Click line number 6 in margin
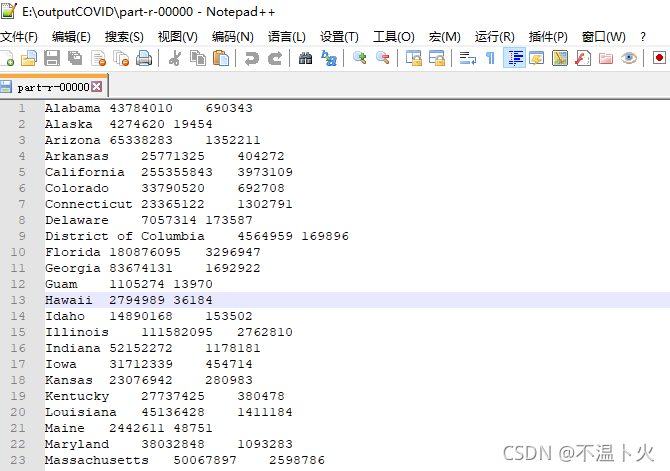 [22, 188]
